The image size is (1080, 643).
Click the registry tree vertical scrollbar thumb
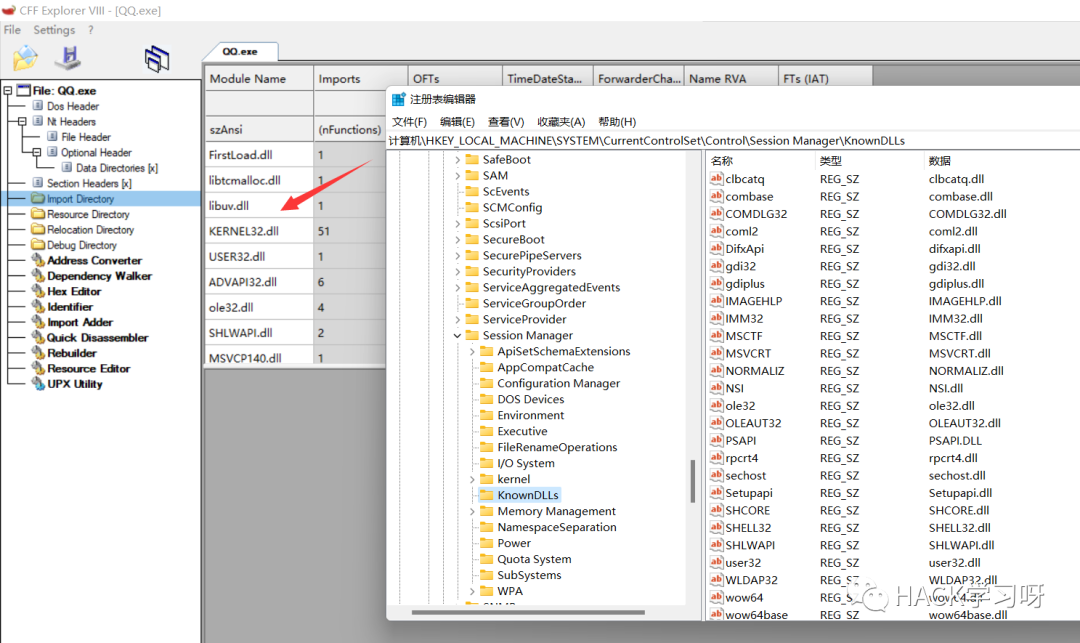click(x=692, y=481)
